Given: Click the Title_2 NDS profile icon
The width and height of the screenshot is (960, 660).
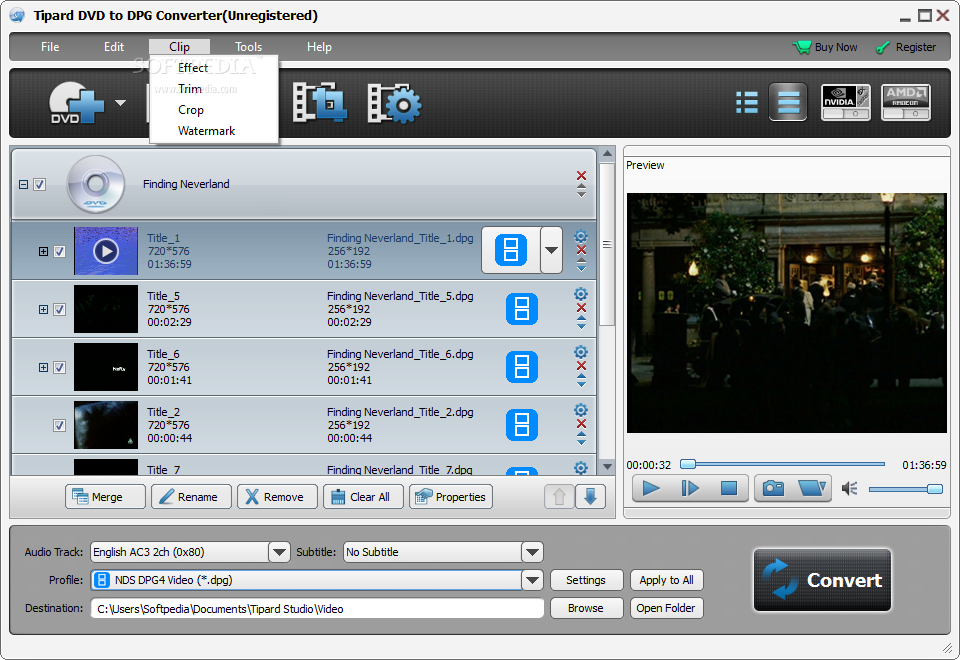Looking at the screenshot, I should click(x=522, y=425).
